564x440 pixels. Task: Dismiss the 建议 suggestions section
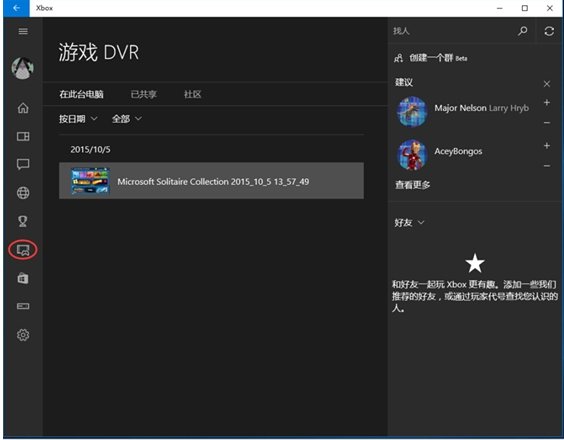click(547, 84)
